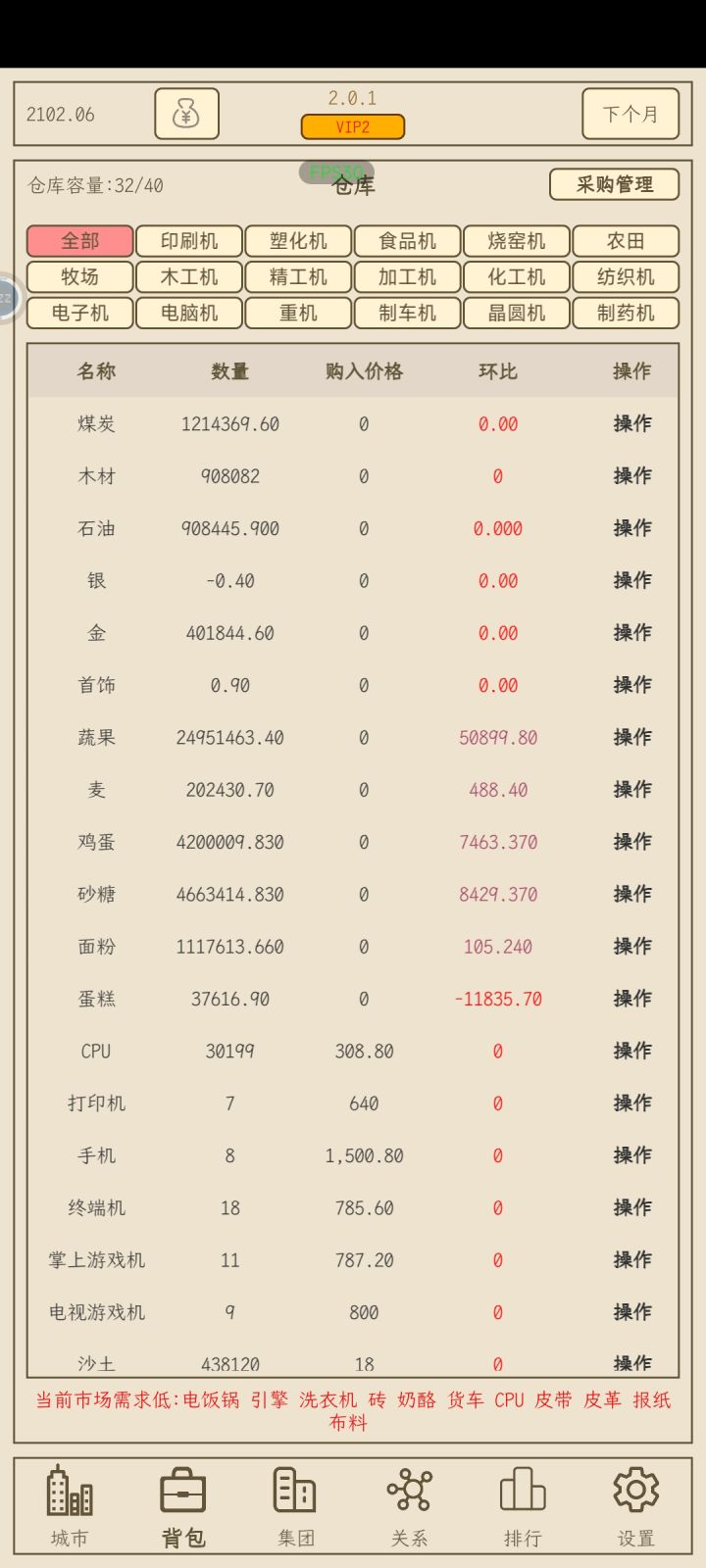706x1568 pixels.
Task: Open the 排行 ranking chart icon
Action: [522, 1491]
